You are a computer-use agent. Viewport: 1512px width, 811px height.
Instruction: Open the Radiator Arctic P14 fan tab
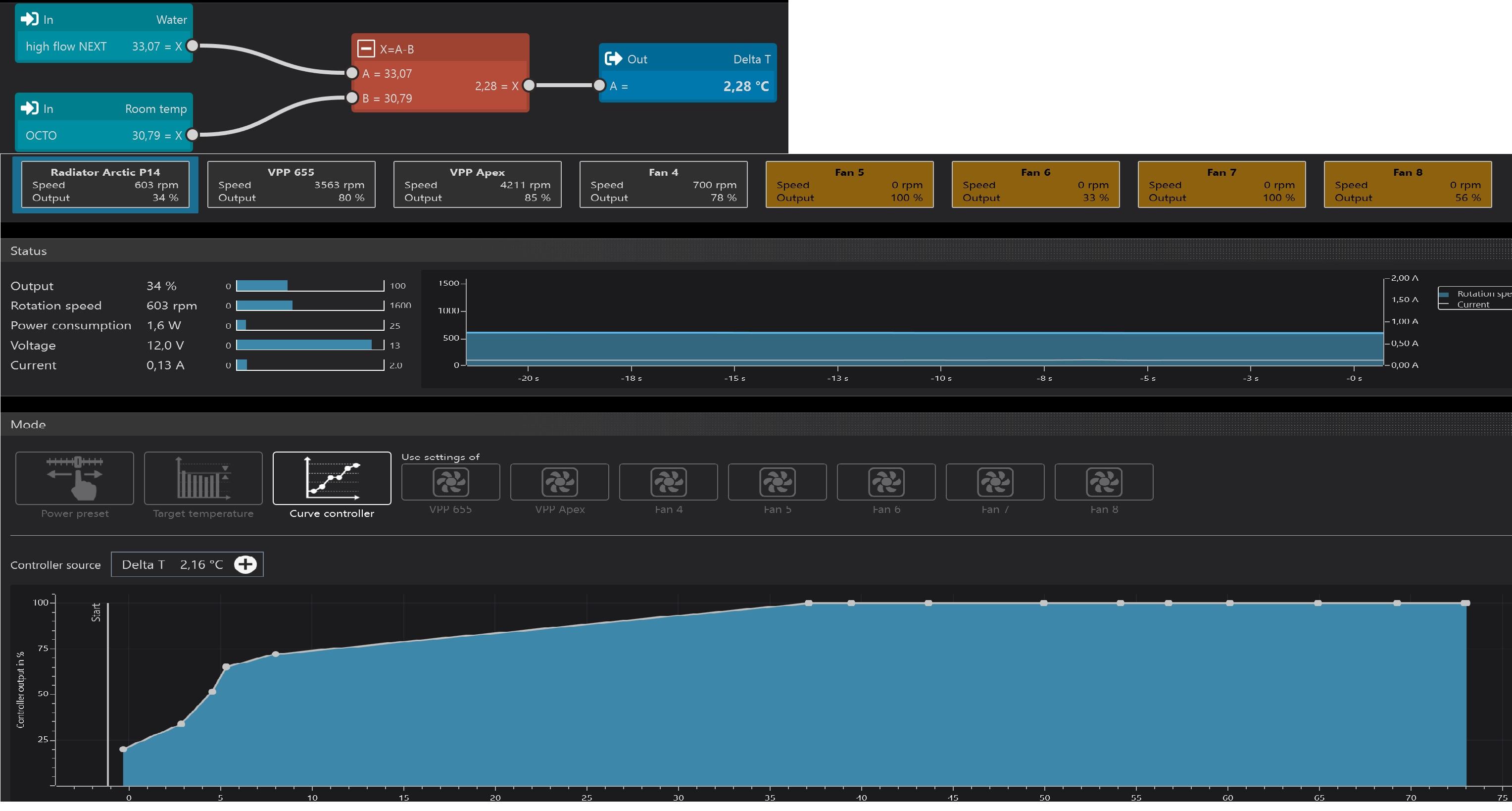pos(105,184)
